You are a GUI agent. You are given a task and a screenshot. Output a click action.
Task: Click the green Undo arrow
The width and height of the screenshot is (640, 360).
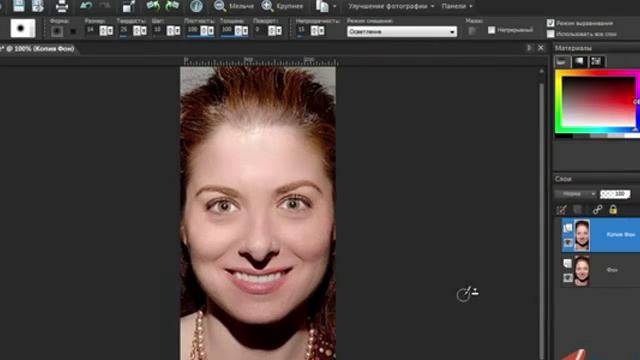86,6
